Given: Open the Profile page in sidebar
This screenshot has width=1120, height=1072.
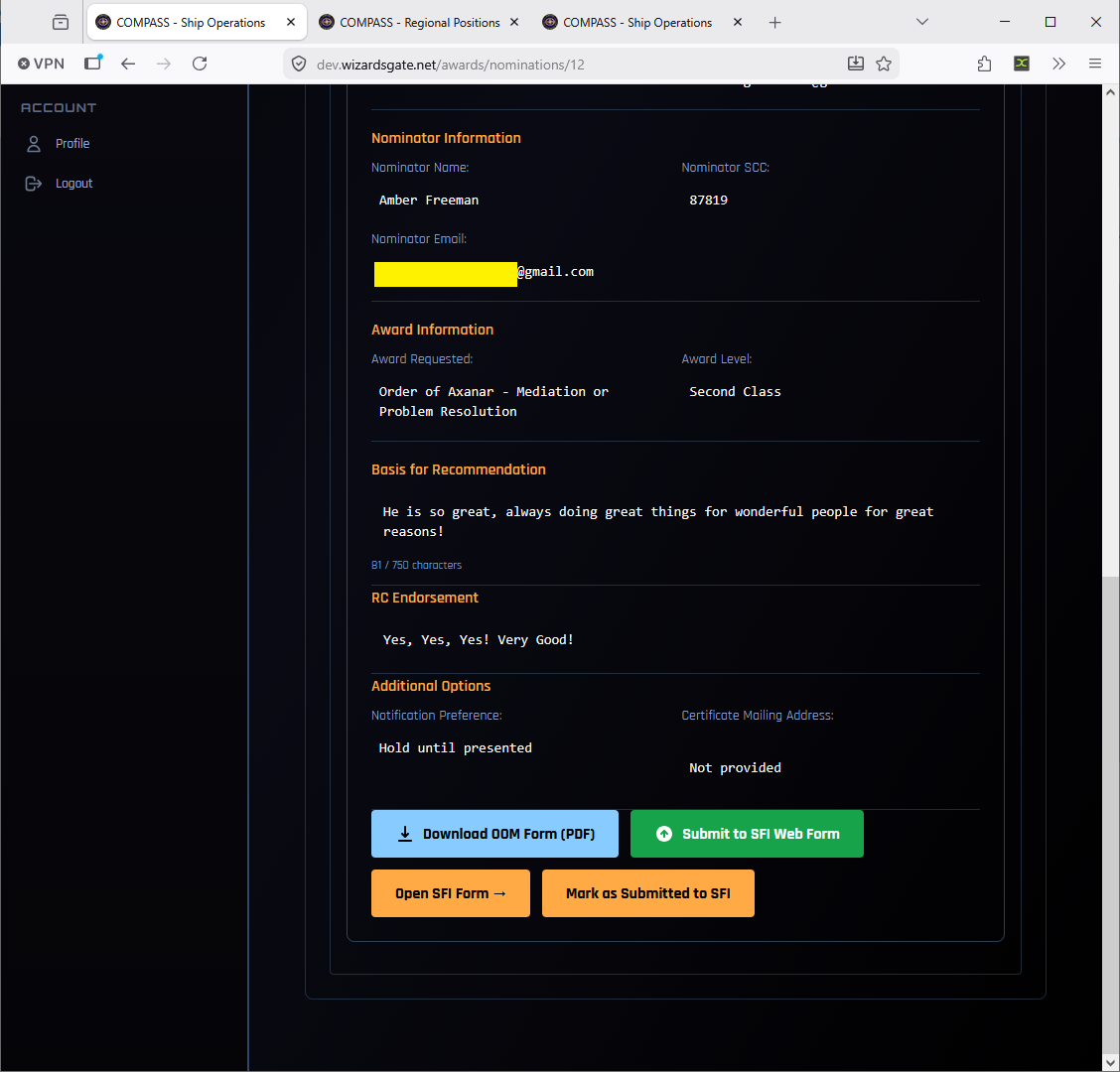Looking at the screenshot, I should [72, 144].
